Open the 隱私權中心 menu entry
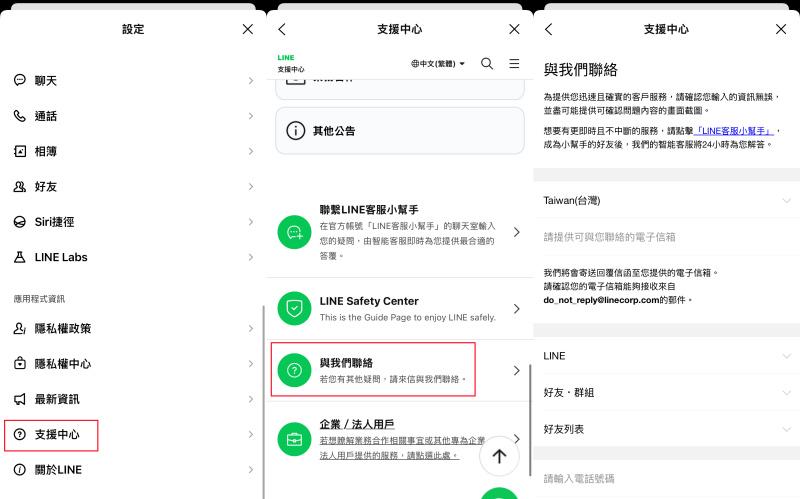The image size is (800, 499). click(x=133, y=364)
